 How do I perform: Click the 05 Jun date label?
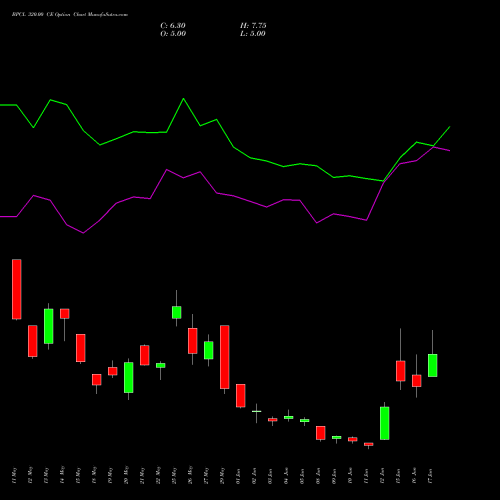302,476
